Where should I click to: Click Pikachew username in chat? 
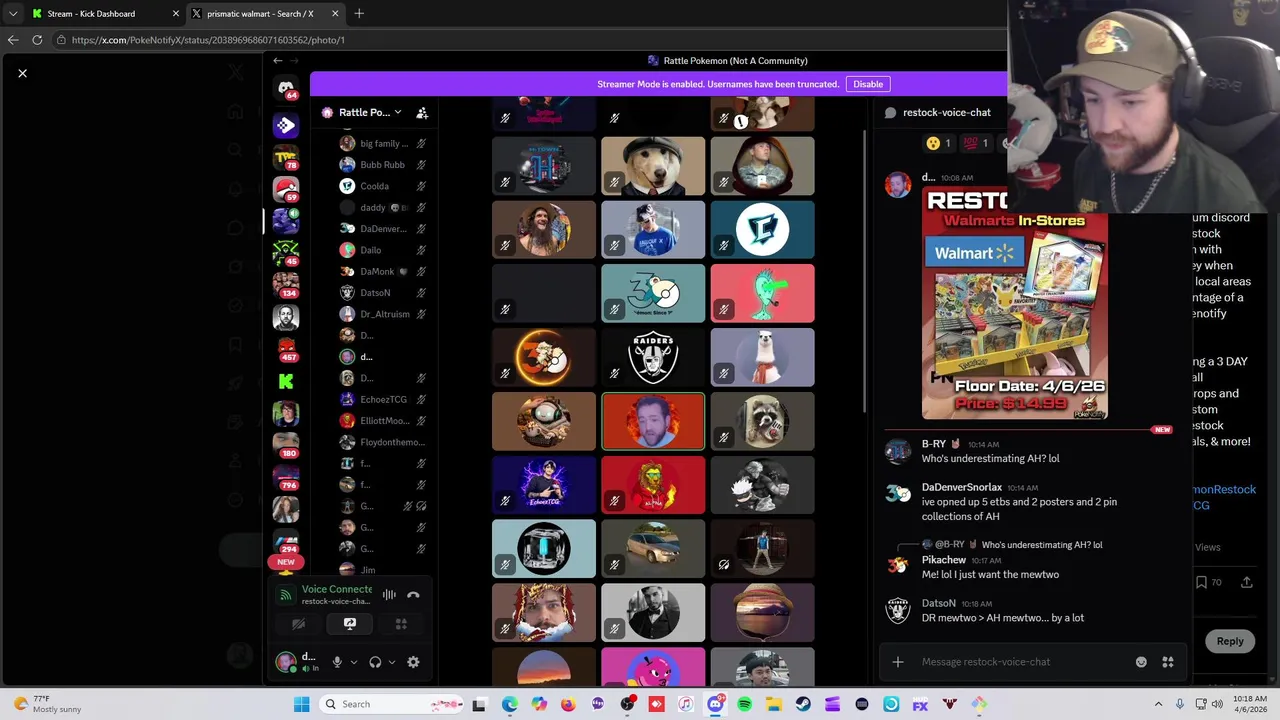pyautogui.click(x=944, y=560)
